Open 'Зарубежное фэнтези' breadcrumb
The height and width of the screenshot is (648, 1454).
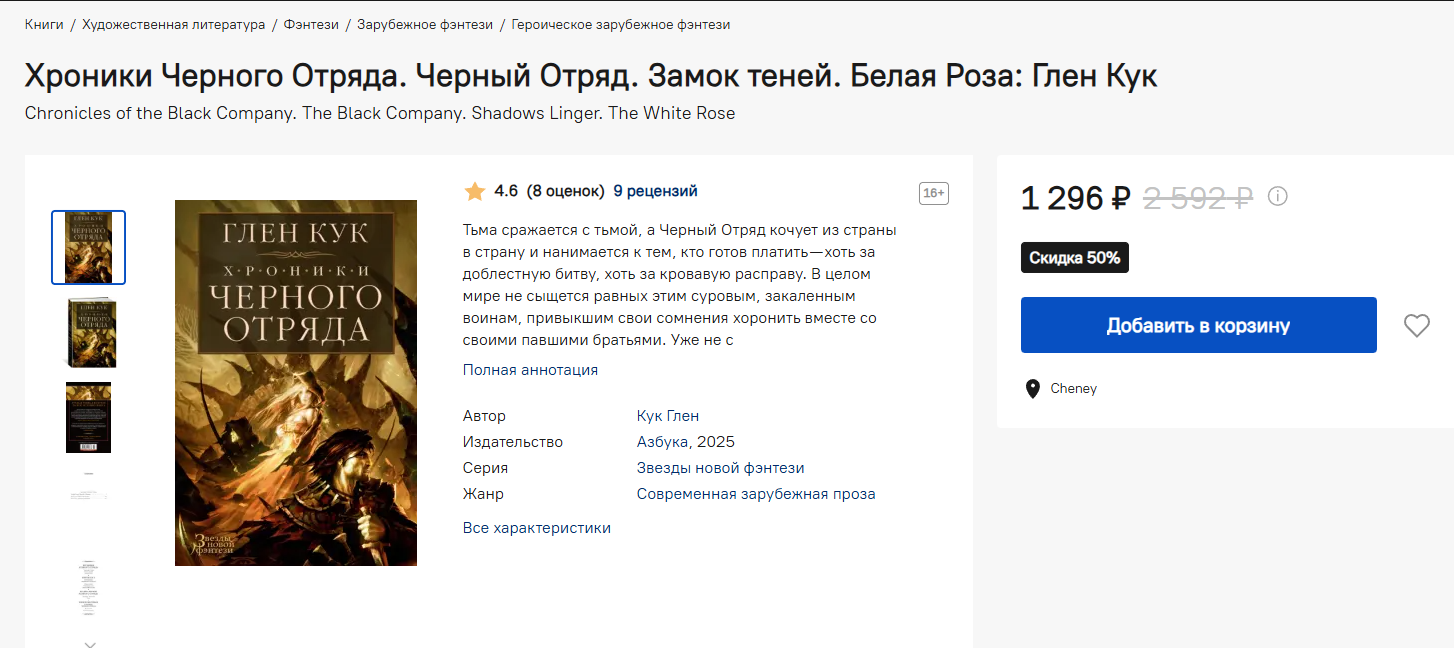(425, 24)
